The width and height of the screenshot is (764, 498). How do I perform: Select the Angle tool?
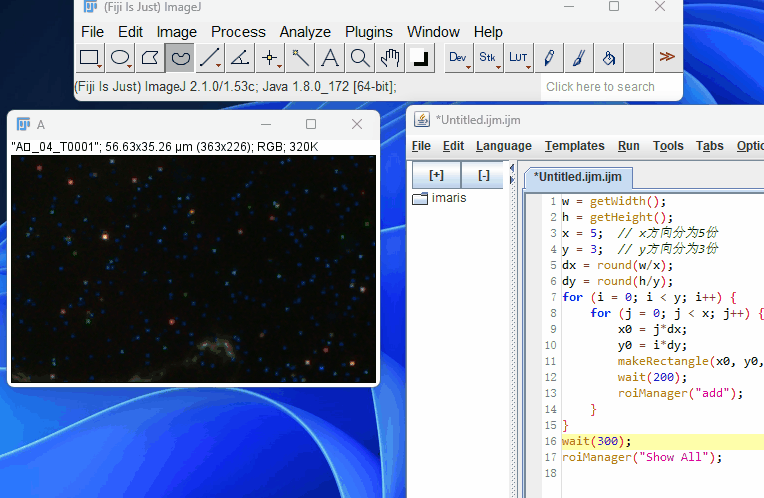coord(240,58)
